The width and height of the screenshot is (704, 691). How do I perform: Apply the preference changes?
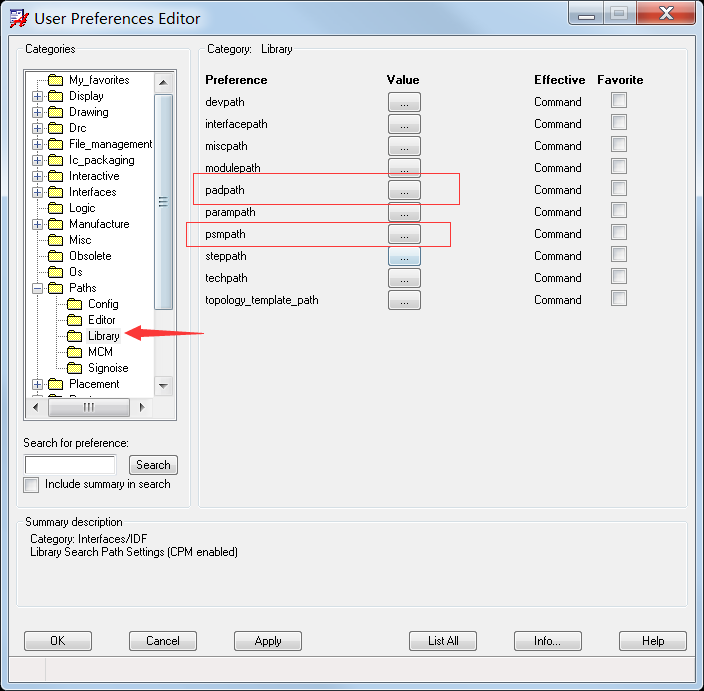click(x=268, y=641)
